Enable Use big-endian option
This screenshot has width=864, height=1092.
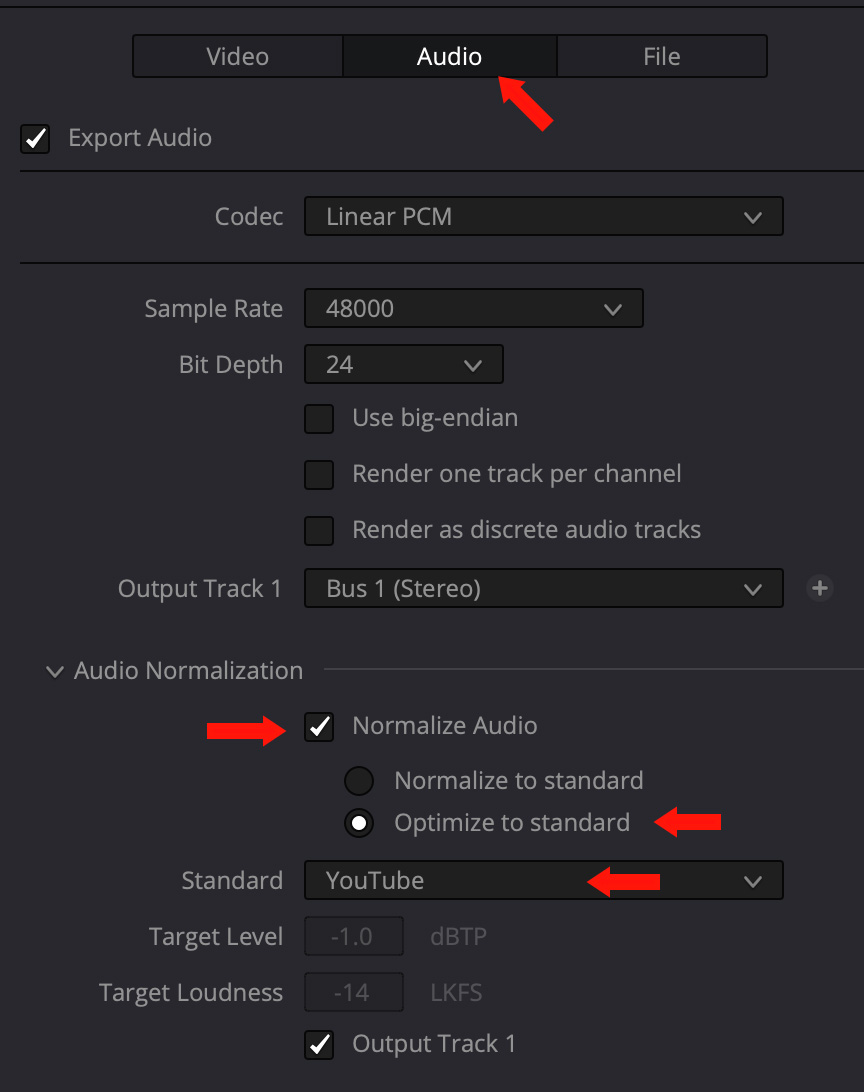[x=319, y=418]
